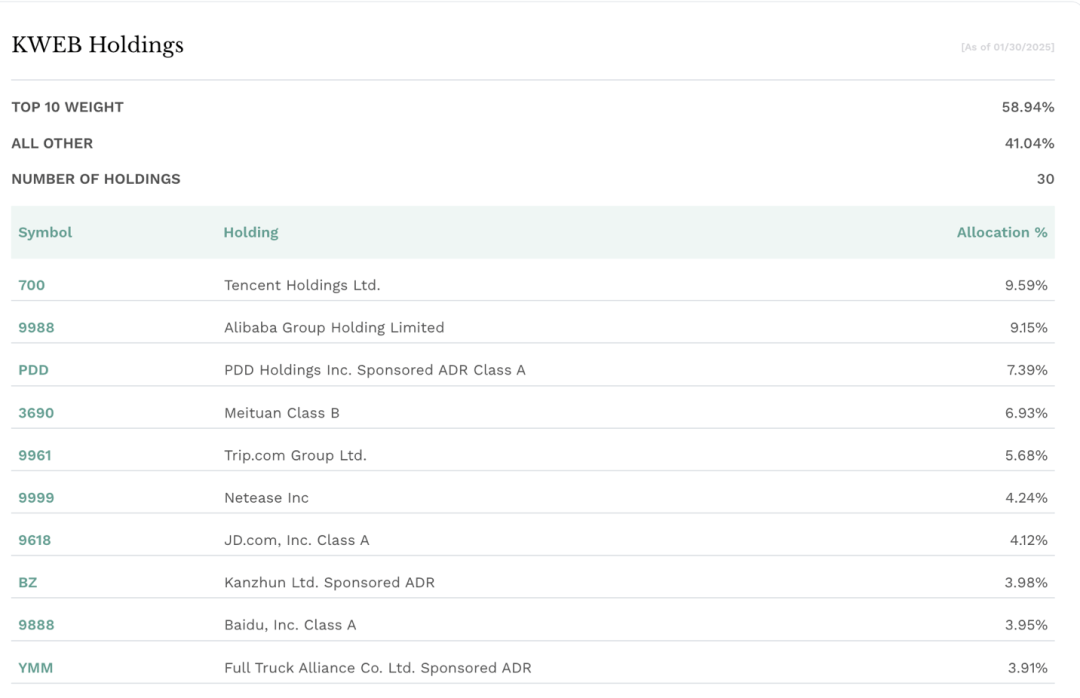The height and width of the screenshot is (698, 1080).
Task: Select Full Truck Alliance holding name
Action: pyautogui.click(x=377, y=668)
